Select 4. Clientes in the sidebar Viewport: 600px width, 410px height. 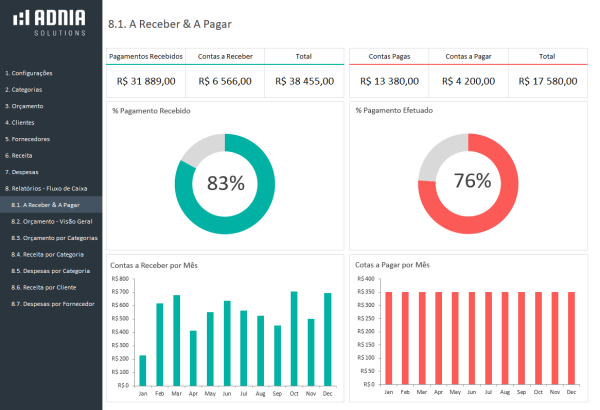(20, 122)
